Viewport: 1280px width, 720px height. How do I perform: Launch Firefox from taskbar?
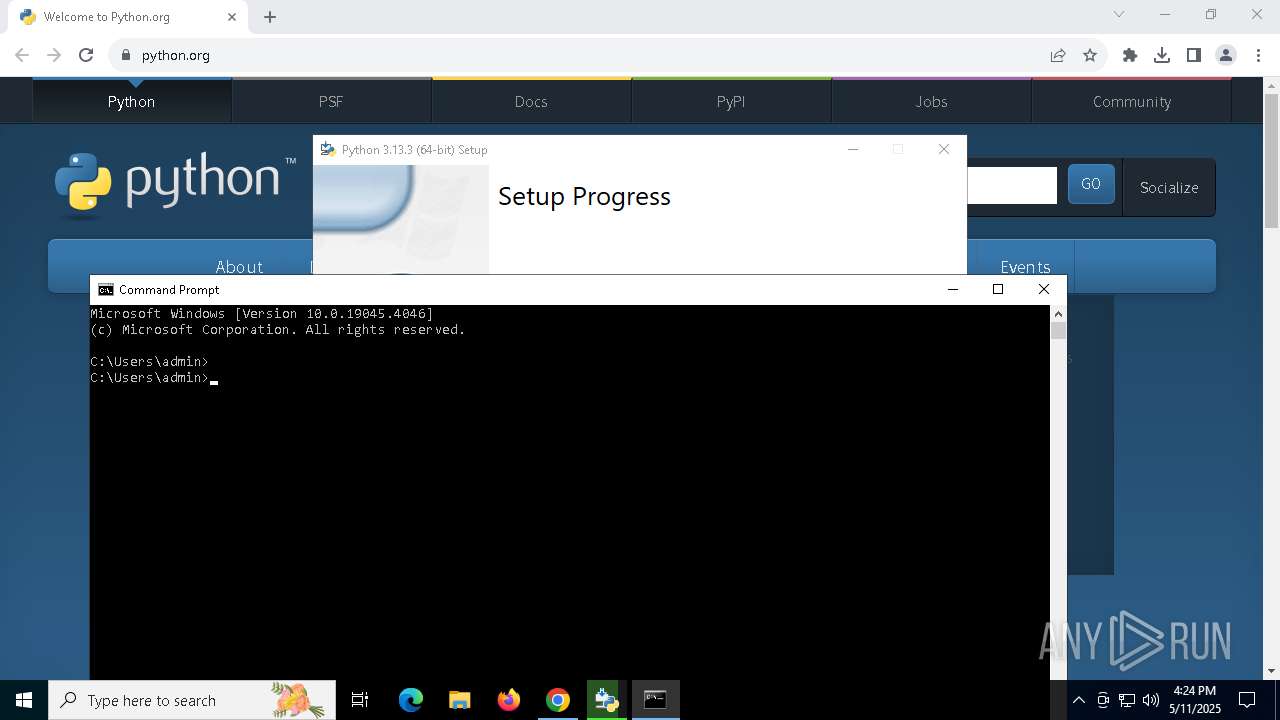[509, 700]
